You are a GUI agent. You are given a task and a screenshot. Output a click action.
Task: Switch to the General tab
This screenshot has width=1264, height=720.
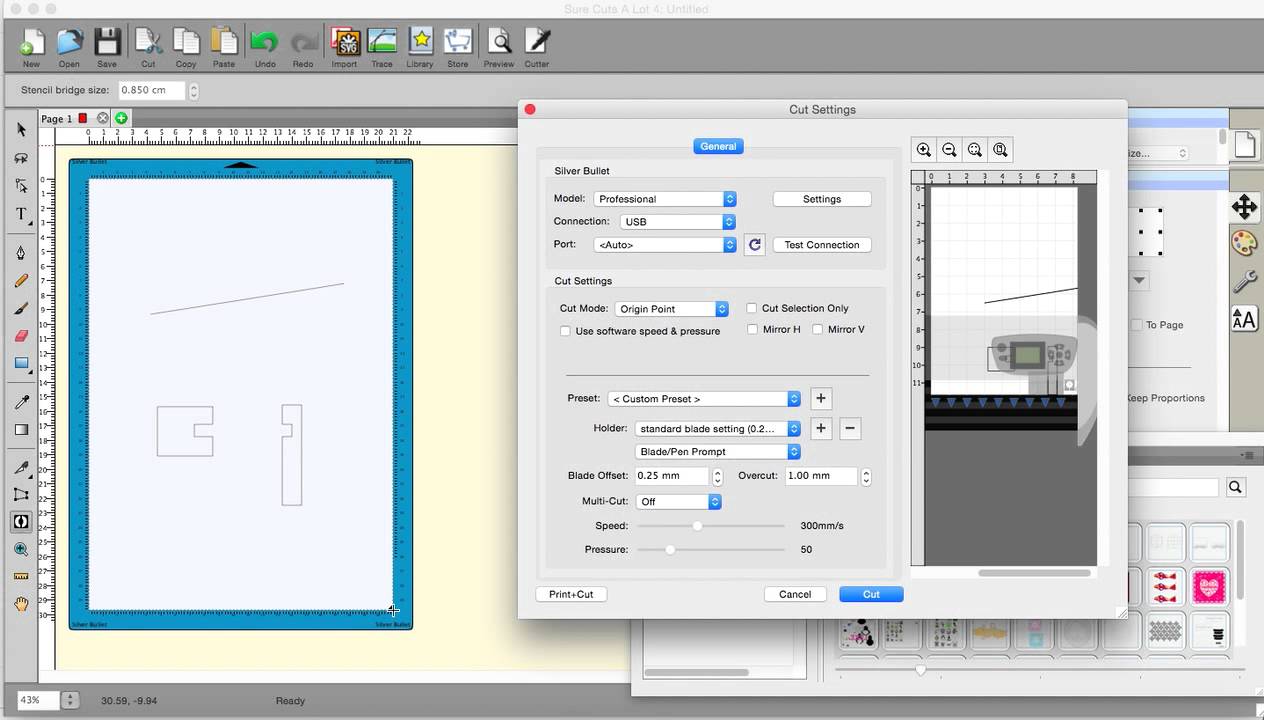point(718,146)
